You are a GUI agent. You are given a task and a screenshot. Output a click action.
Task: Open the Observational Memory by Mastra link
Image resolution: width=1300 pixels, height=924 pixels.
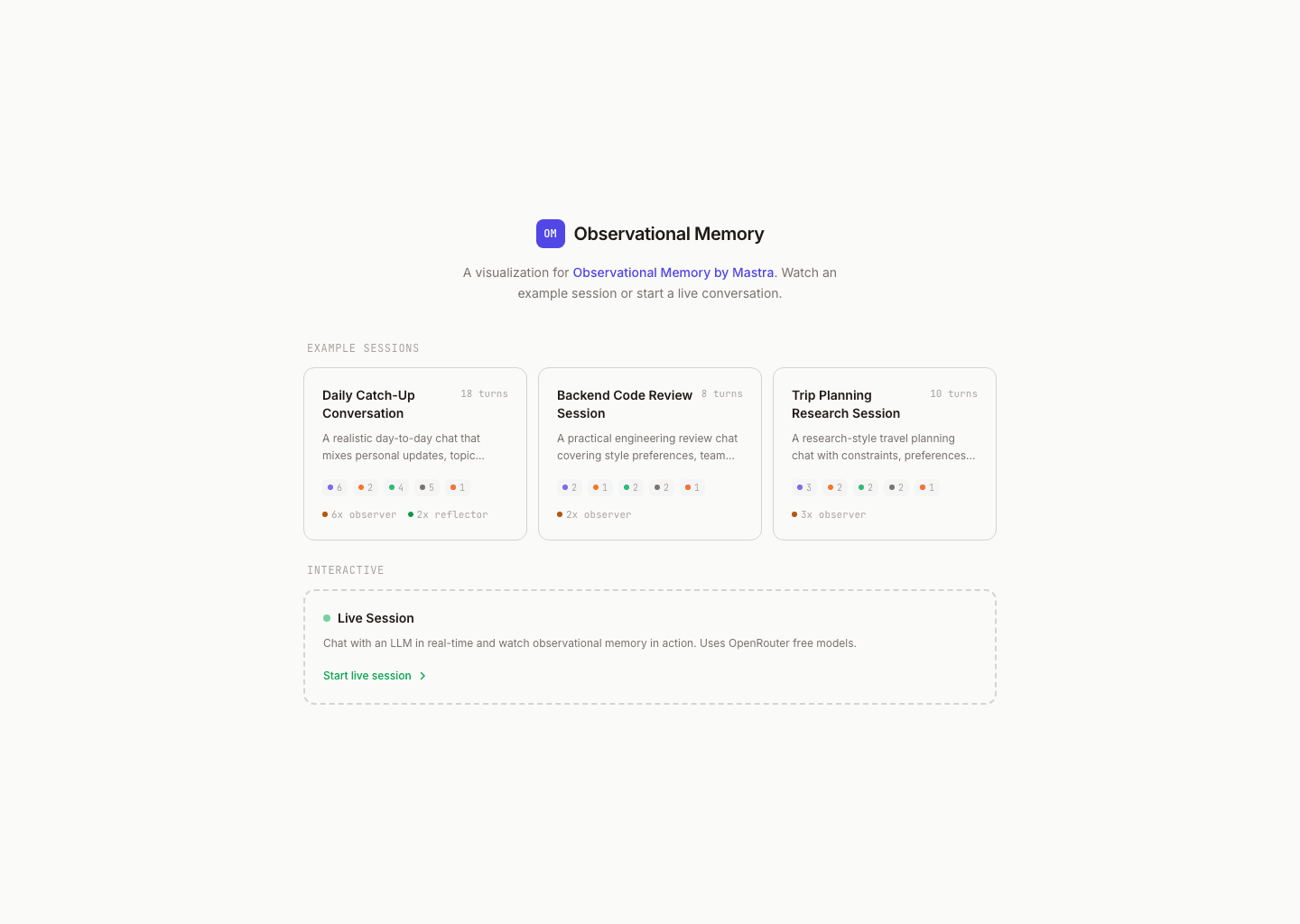(x=673, y=273)
